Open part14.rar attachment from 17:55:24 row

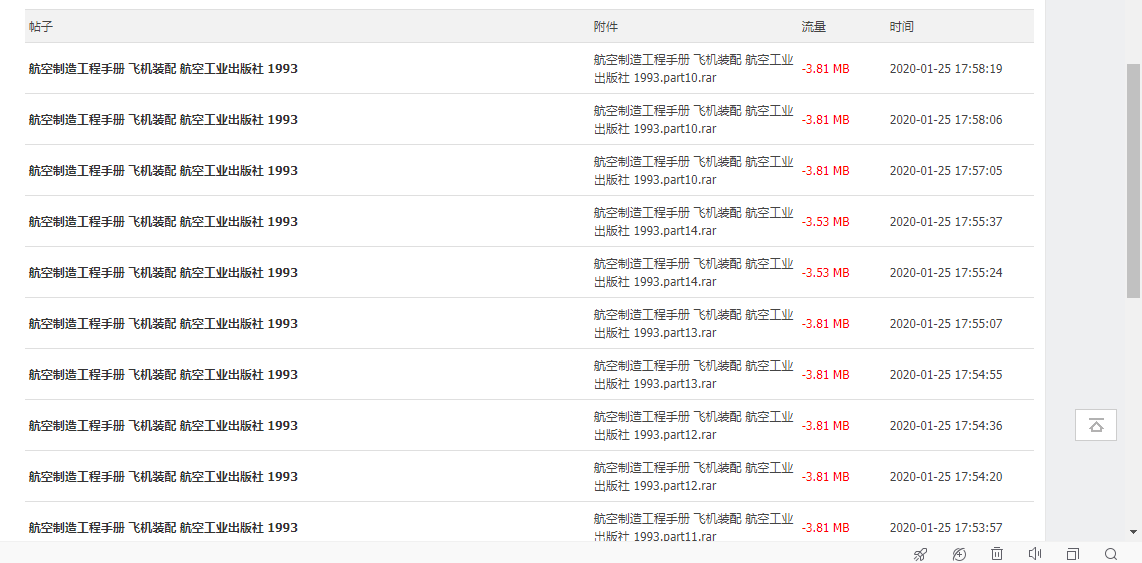click(693, 273)
